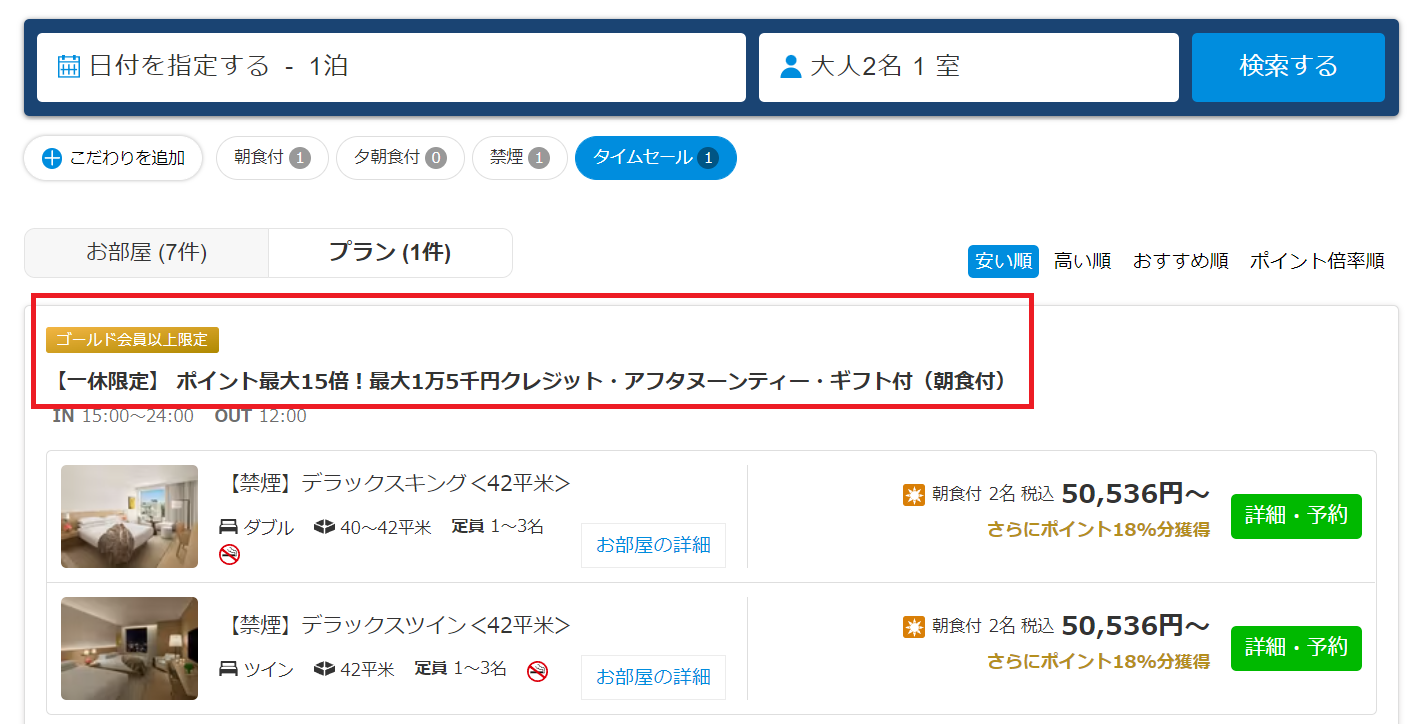Sort plans by 高い順
This screenshot has width=1407, height=724.
[1082, 261]
